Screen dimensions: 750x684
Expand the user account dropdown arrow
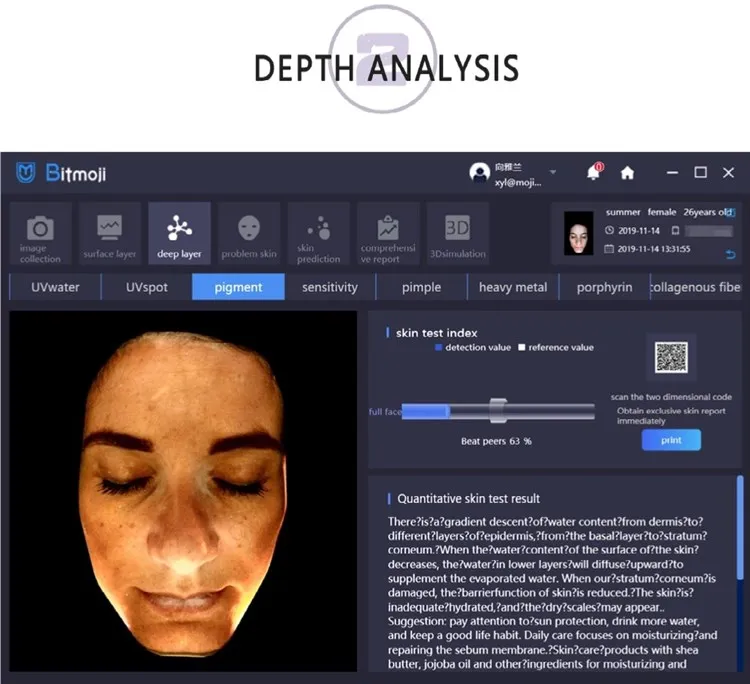pyautogui.click(x=553, y=171)
